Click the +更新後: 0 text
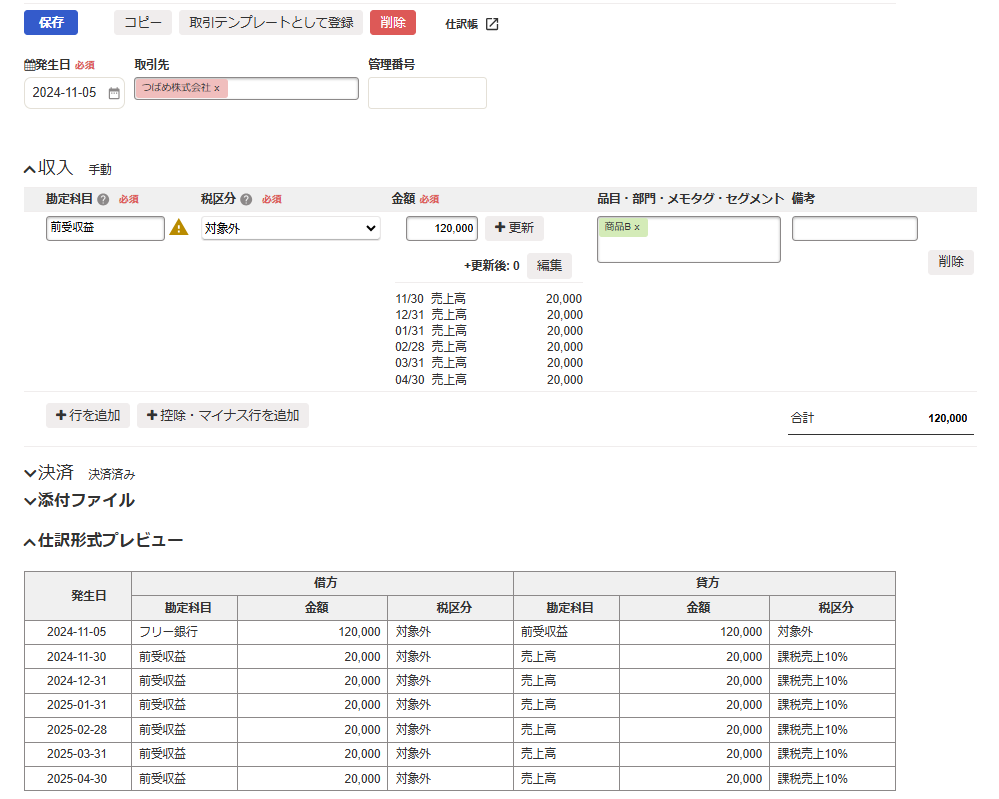Image resolution: width=999 pixels, height=799 pixels. 491,266
